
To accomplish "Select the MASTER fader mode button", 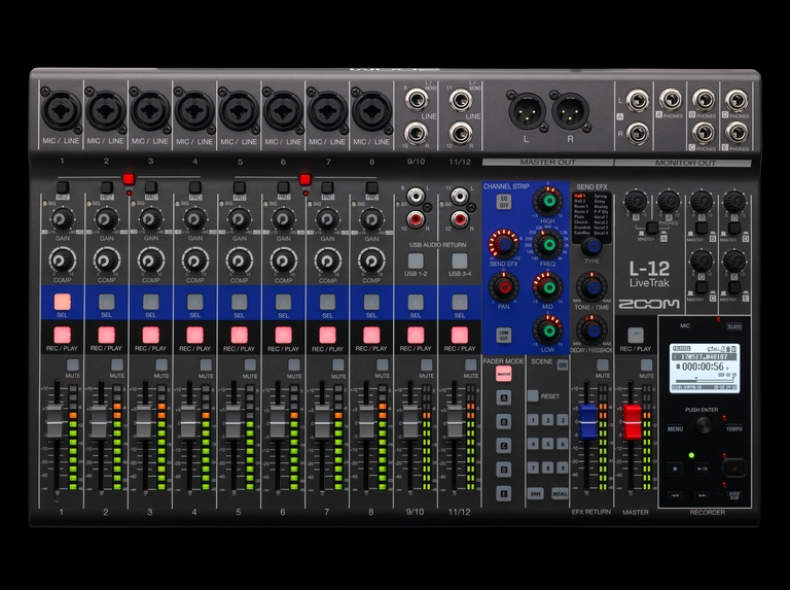I will pyautogui.click(x=503, y=374).
